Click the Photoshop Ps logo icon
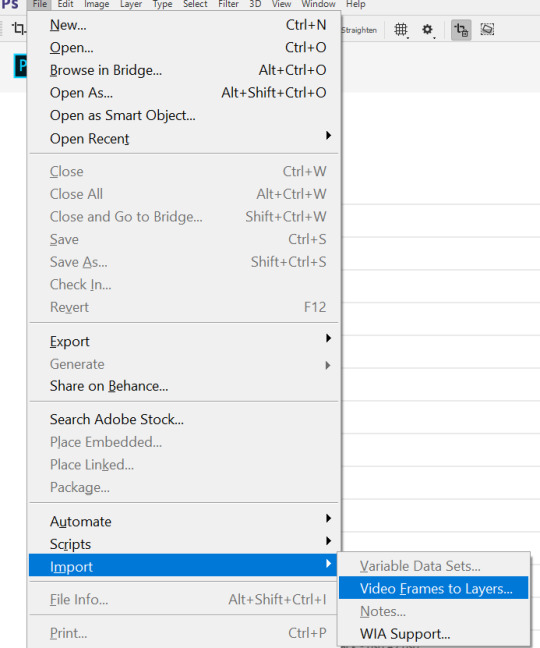This screenshot has width=540, height=648. [x=10, y=5]
